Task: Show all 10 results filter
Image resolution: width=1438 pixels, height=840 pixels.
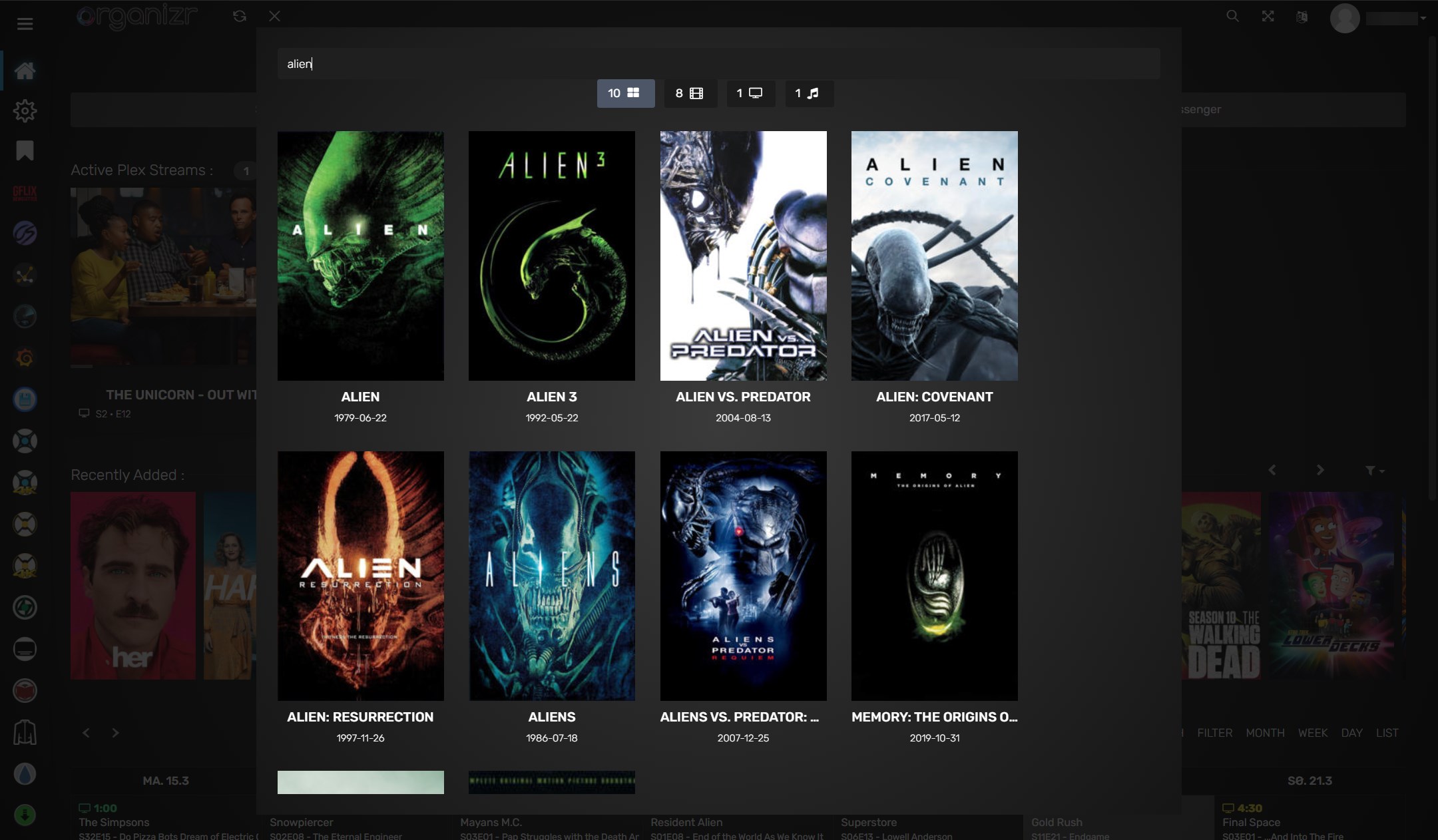Action: pyautogui.click(x=625, y=93)
